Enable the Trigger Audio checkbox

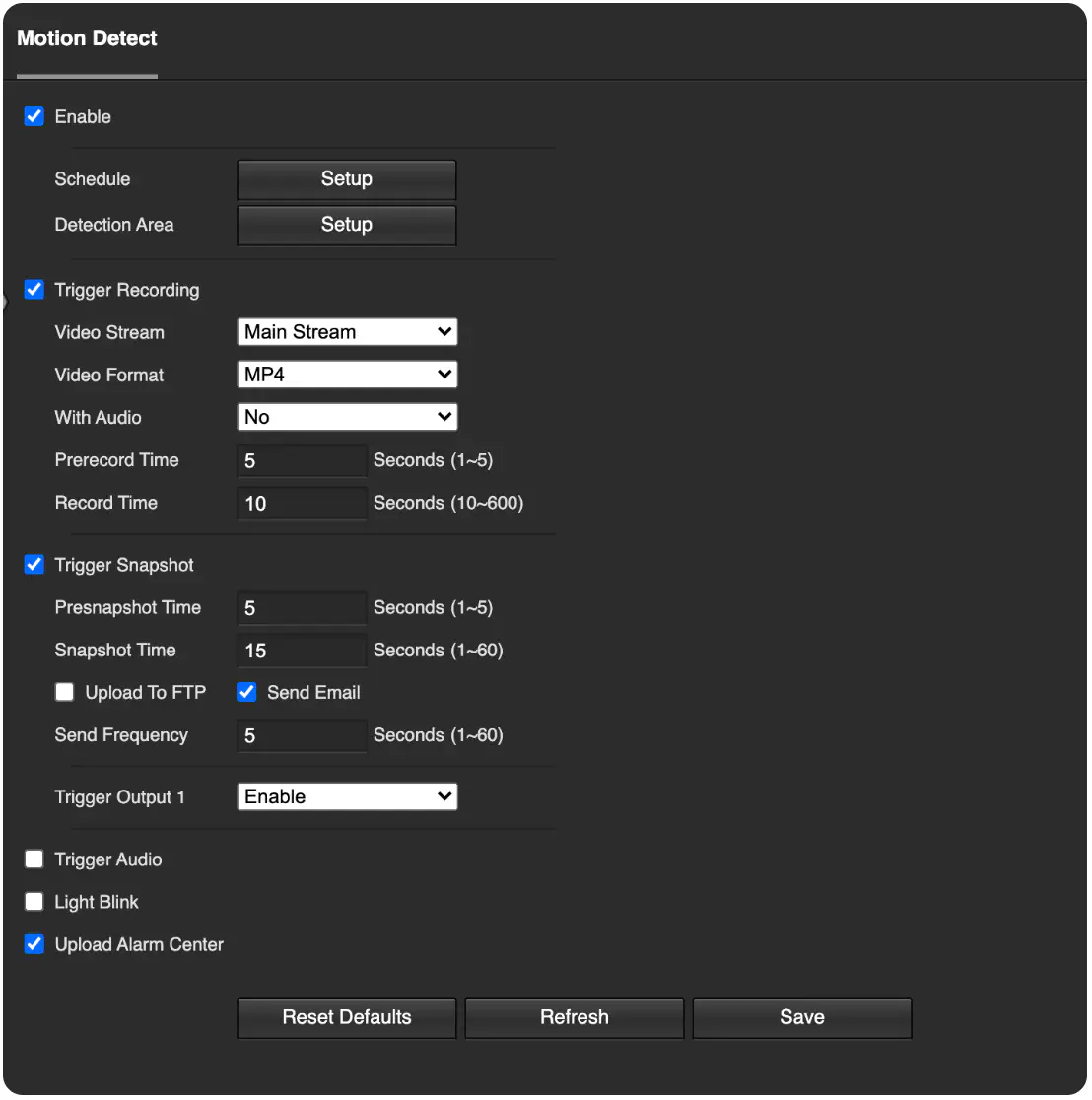34,859
